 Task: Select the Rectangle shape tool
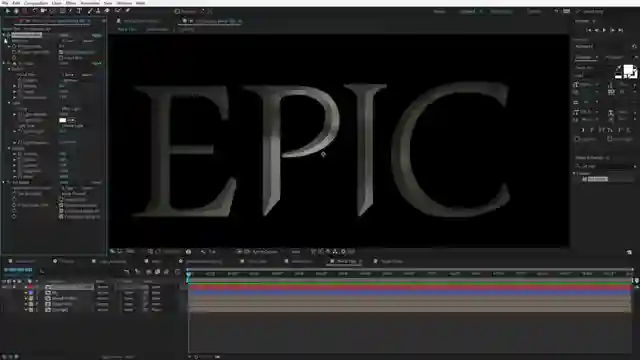62,11
